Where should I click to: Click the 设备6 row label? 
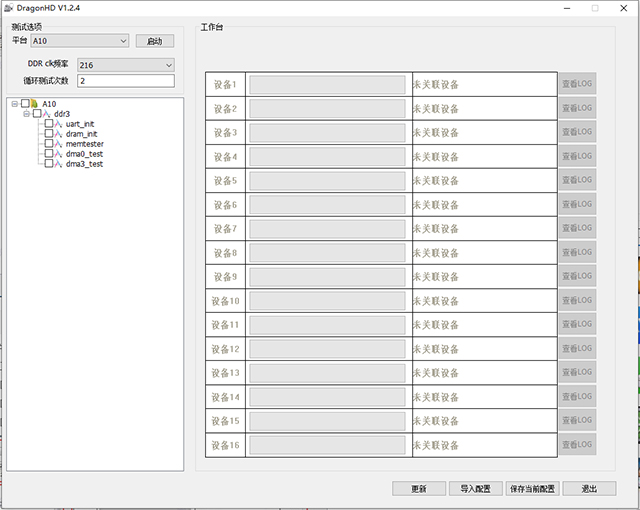[x=225, y=205]
